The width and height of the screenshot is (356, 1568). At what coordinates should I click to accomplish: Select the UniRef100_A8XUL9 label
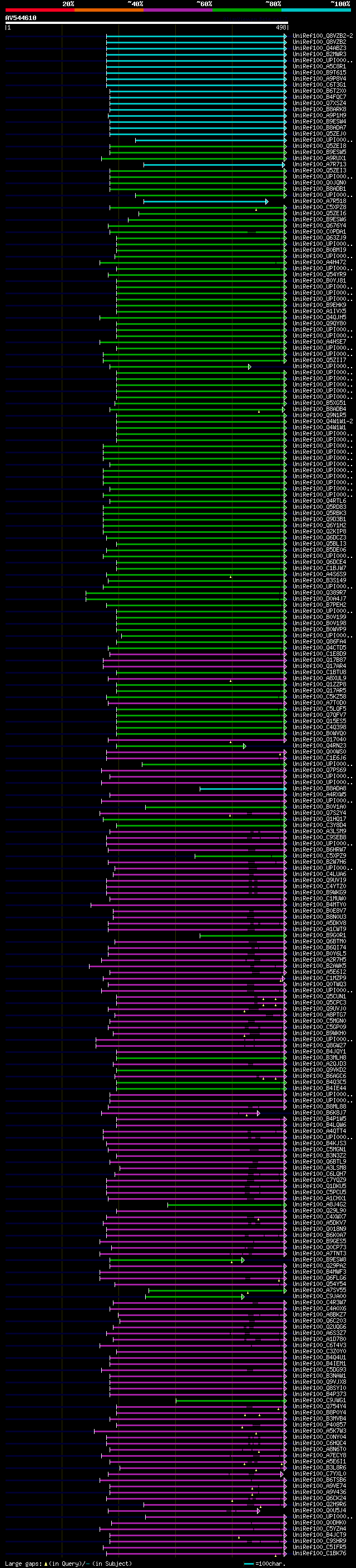tap(319, 678)
